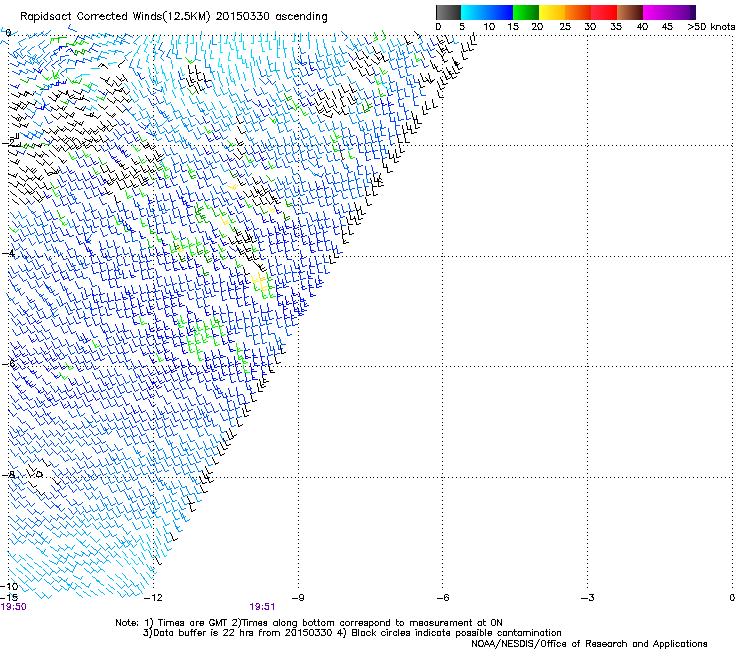Click the '-10' latitude axis label

9,586
